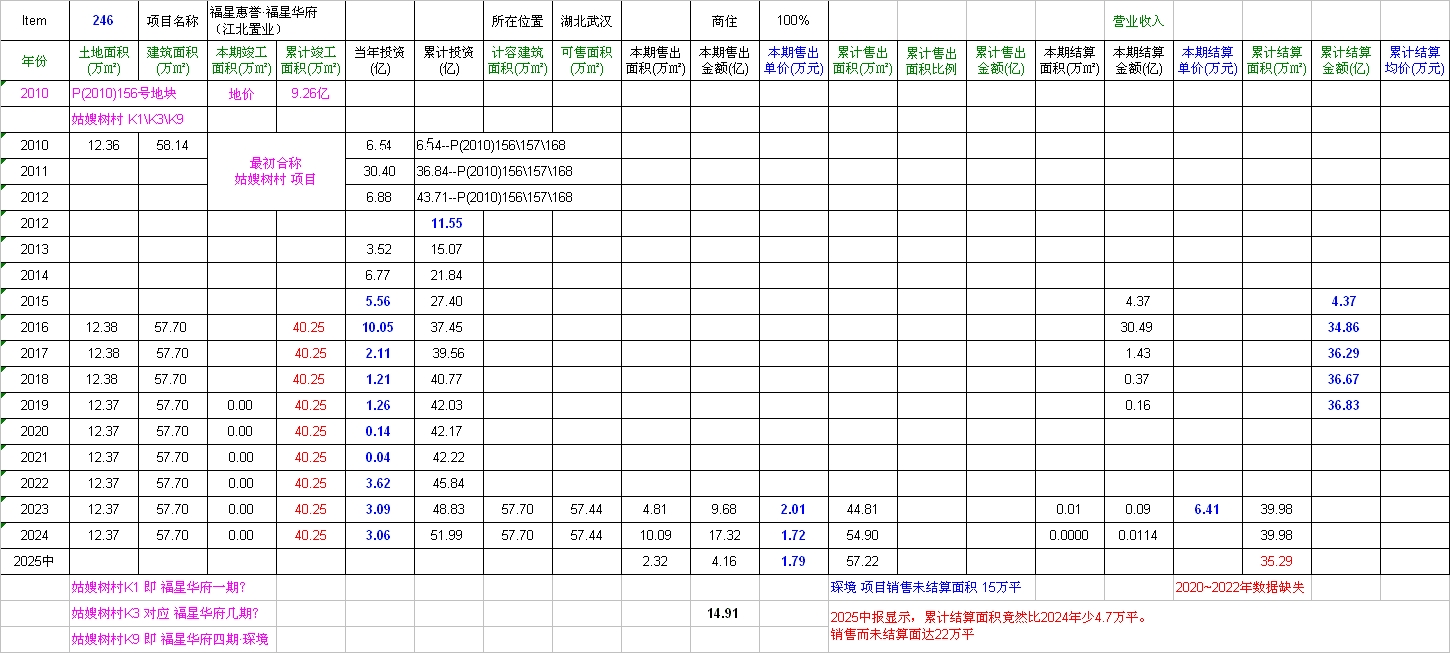Select the '2025中' year cell

[35, 562]
